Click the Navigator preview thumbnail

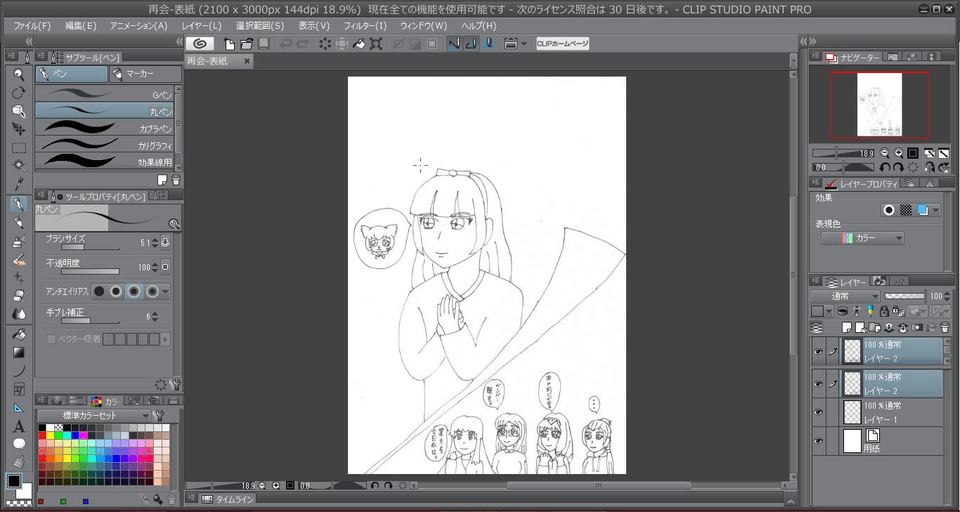click(x=879, y=105)
